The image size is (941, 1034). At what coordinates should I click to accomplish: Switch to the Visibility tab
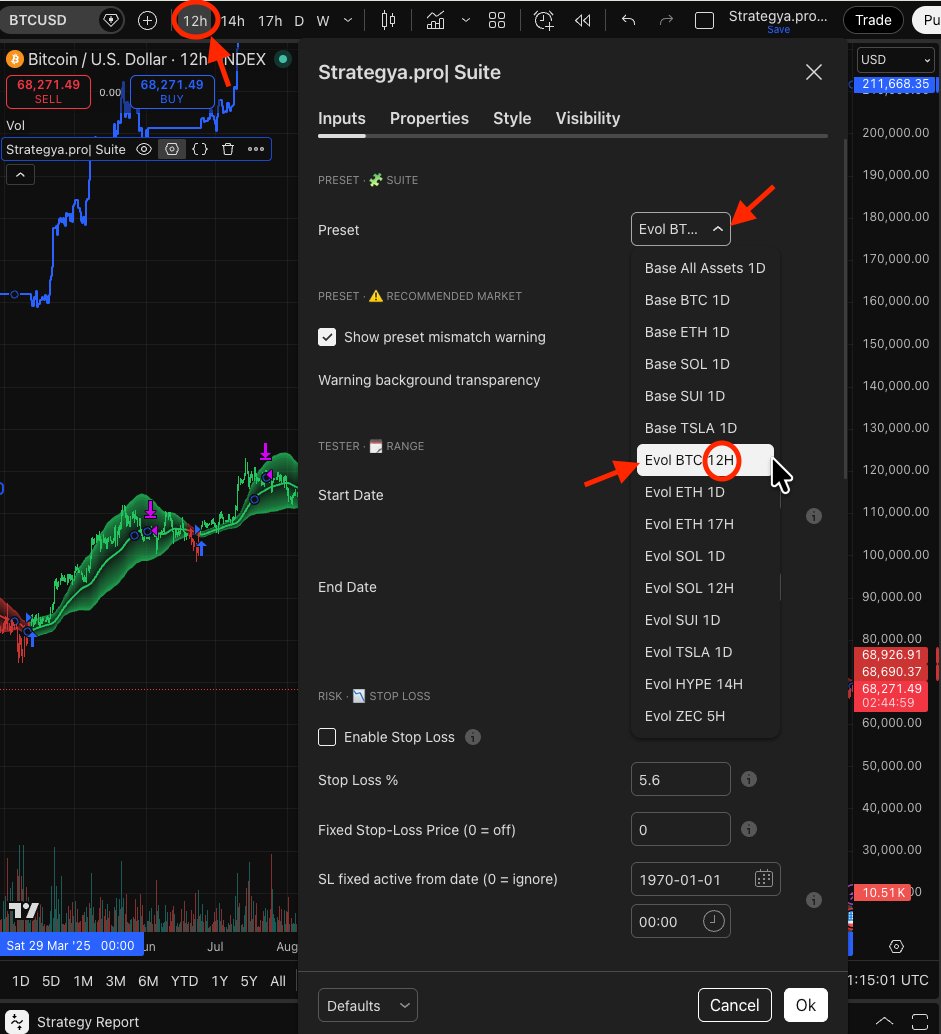[x=588, y=118]
